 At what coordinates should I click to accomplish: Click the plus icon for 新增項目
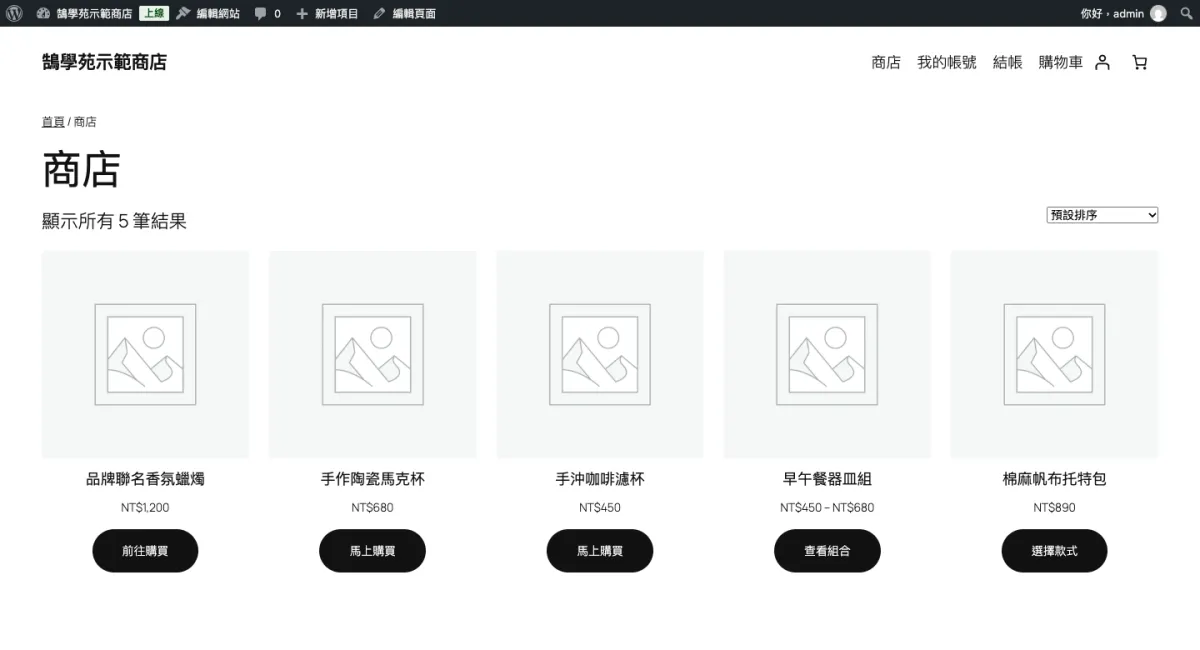pyautogui.click(x=302, y=13)
